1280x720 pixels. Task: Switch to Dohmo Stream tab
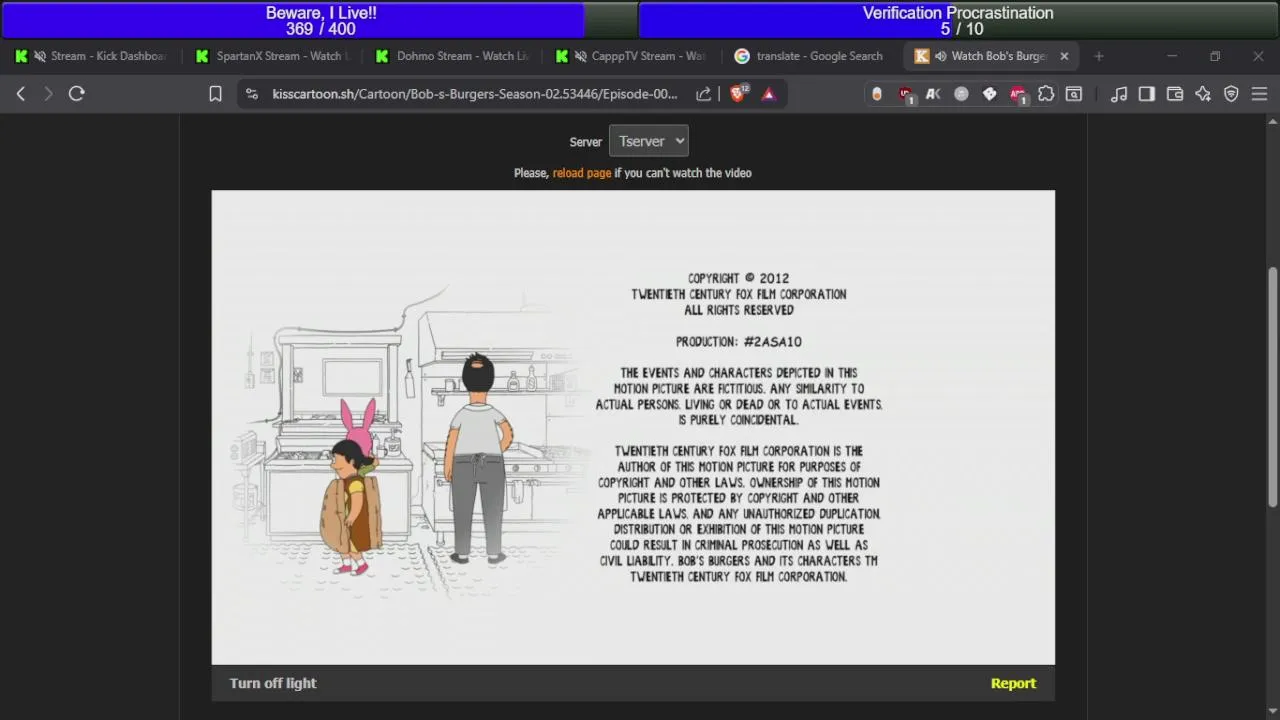(x=452, y=56)
